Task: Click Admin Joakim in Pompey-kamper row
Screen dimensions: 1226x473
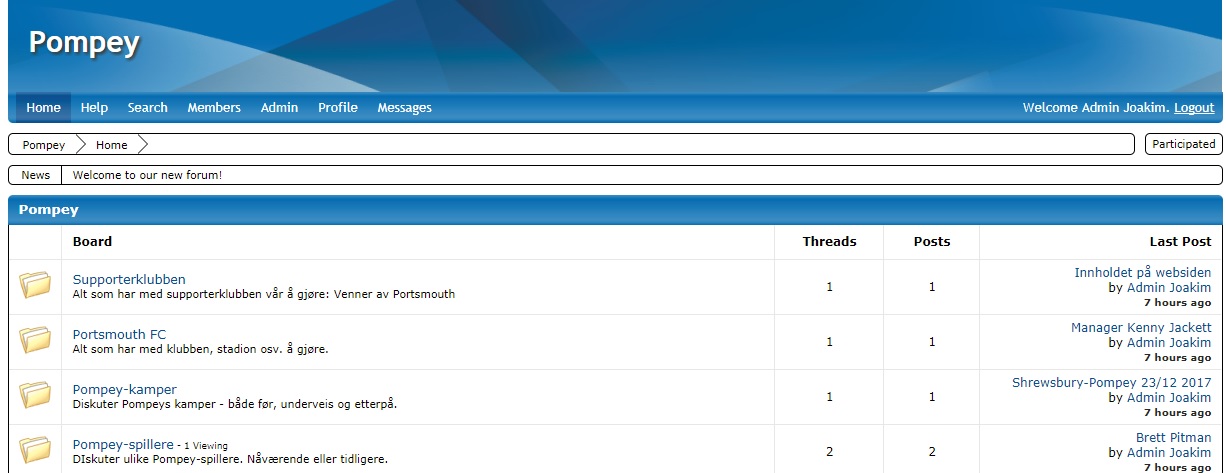Action: [1169, 397]
